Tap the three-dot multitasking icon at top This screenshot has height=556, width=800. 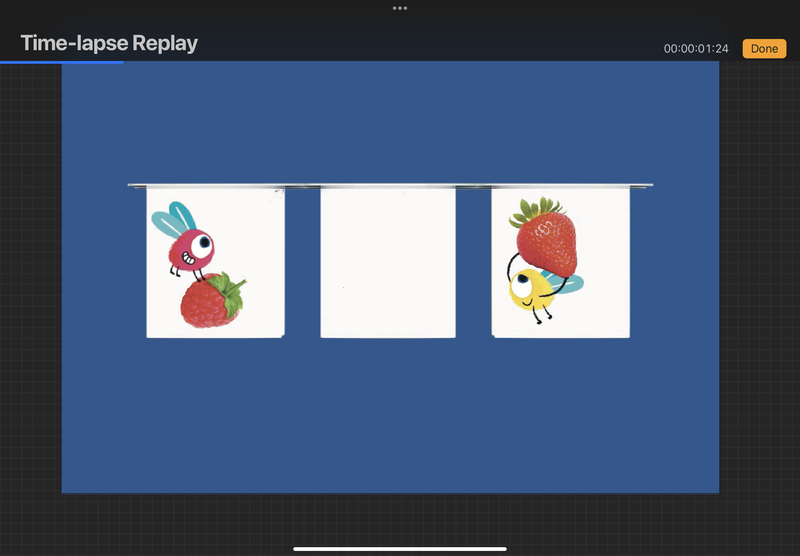pos(400,8)
